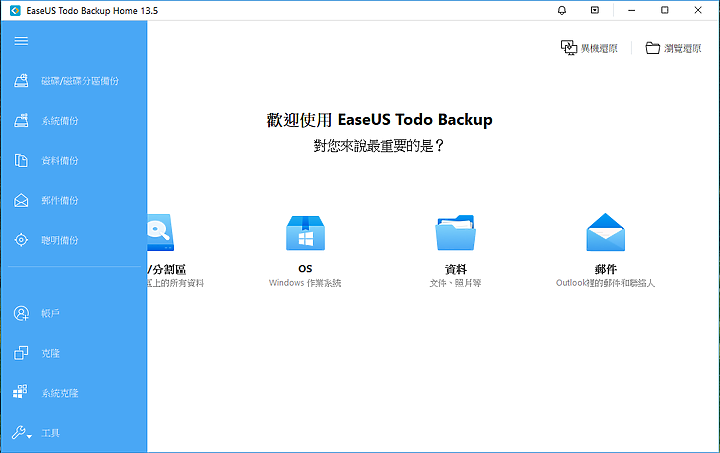Collapse the sidebar with the hamburger icon

pos(21,41)
